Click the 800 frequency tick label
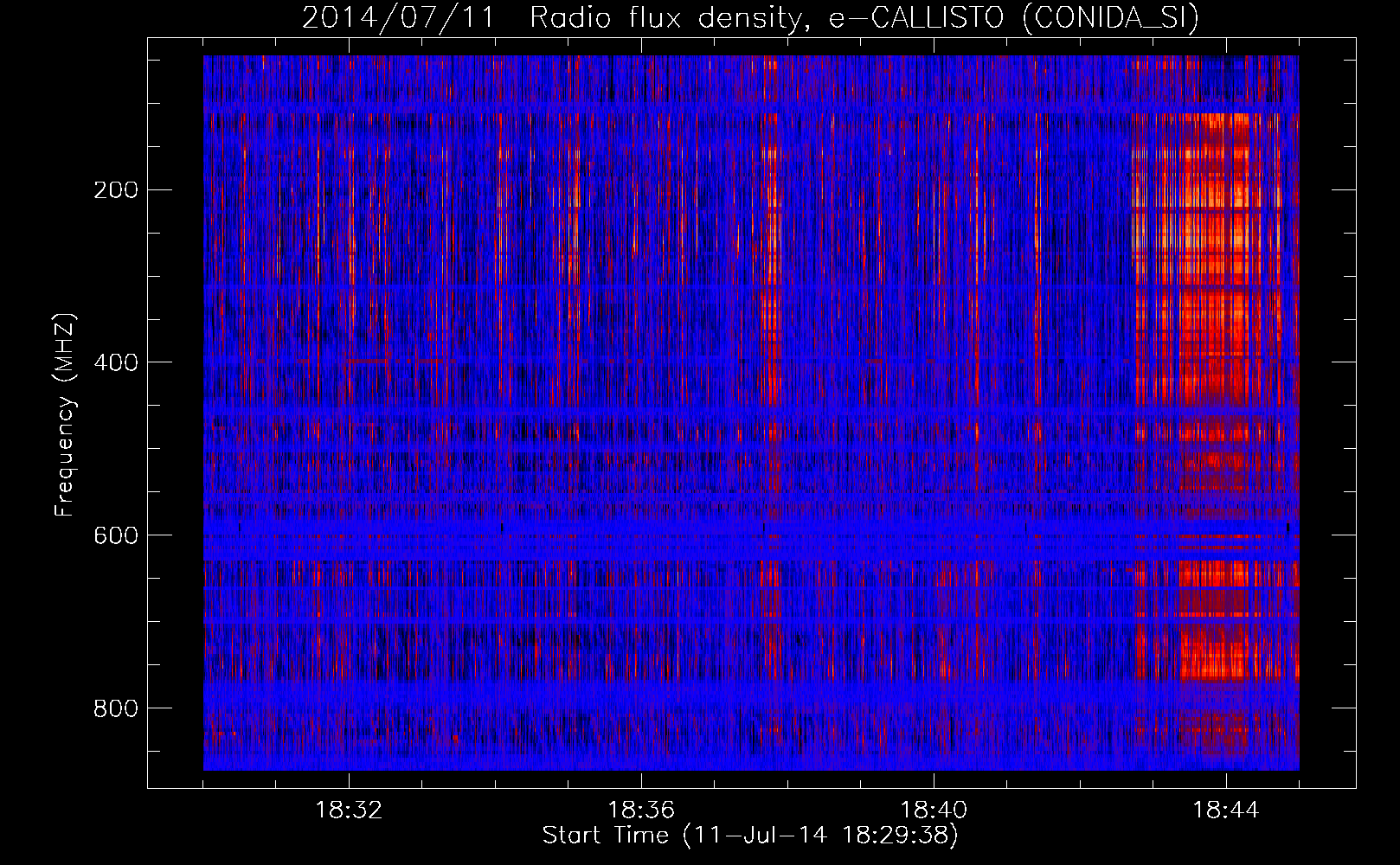Image resolution: width=1400 pixels, height=865 pixels. [116, 708]
